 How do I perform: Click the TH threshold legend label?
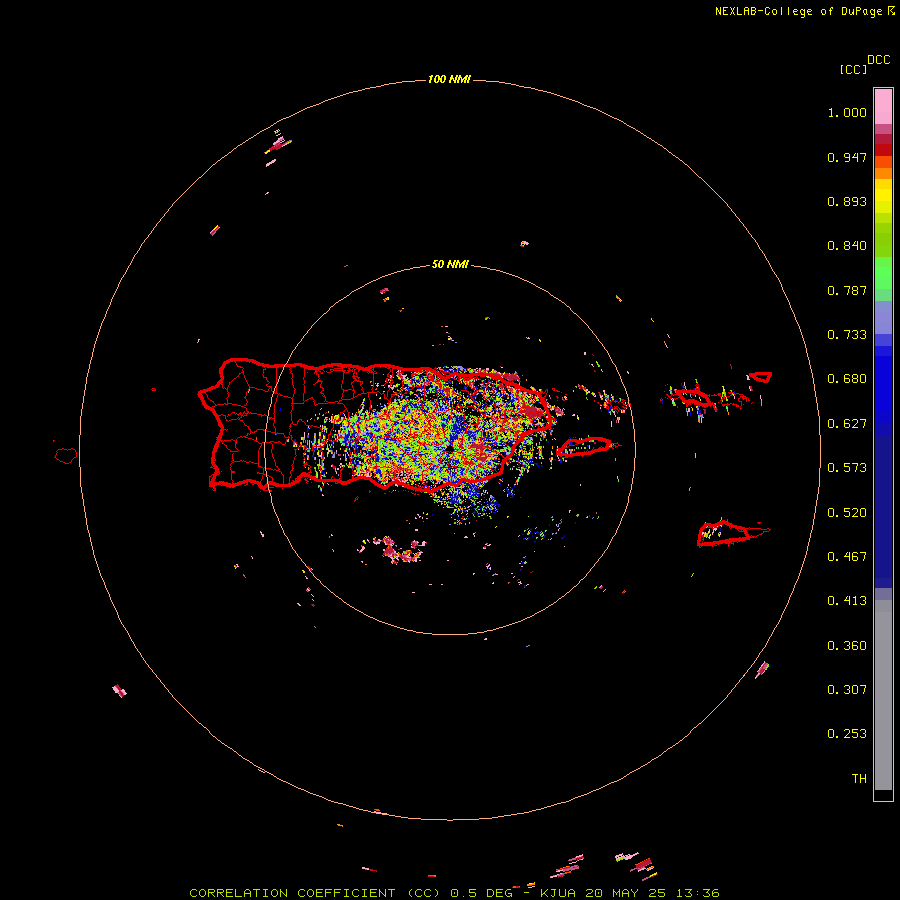(859, 779)
